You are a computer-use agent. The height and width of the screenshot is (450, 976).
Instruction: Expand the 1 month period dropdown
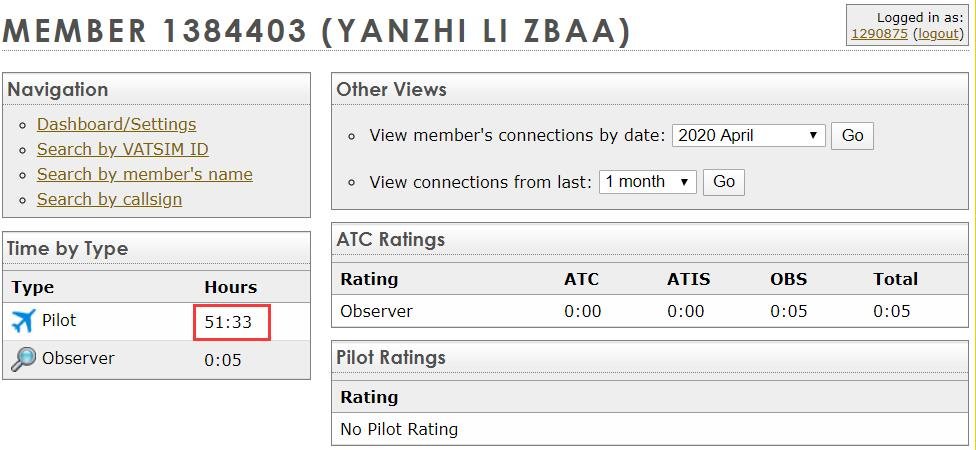pos(647,182)
